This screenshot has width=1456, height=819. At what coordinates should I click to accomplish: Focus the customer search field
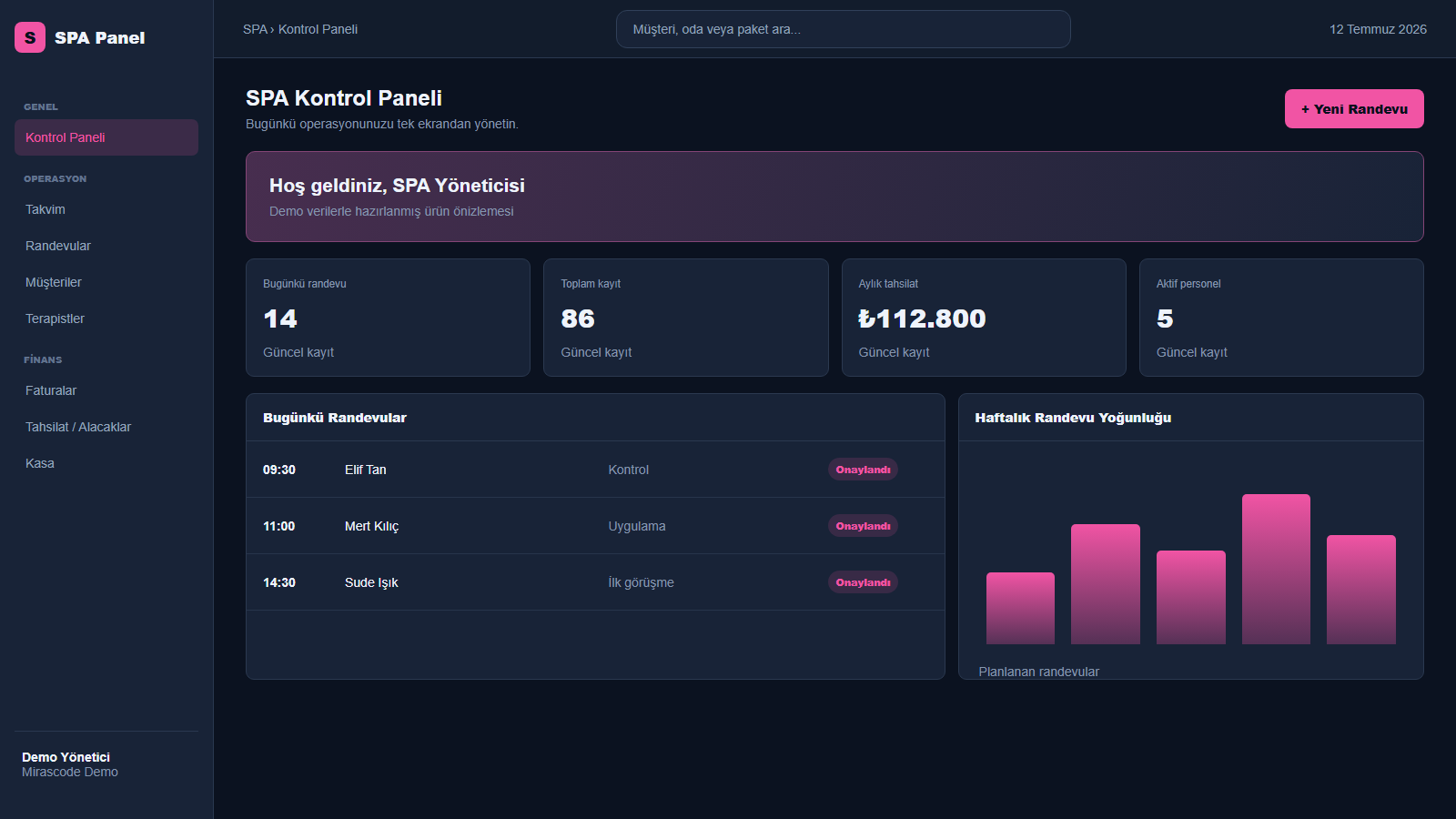[x=843, y=29]
